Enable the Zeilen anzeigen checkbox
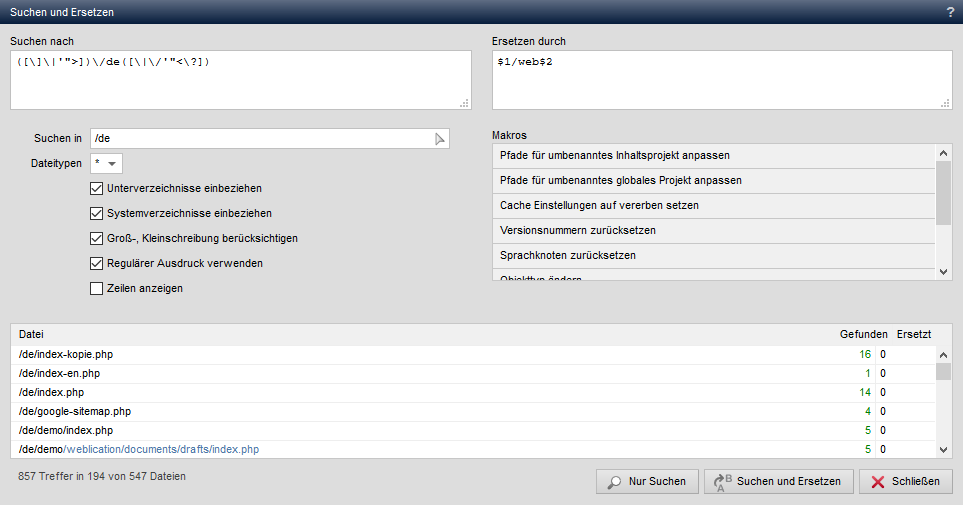 96,288
